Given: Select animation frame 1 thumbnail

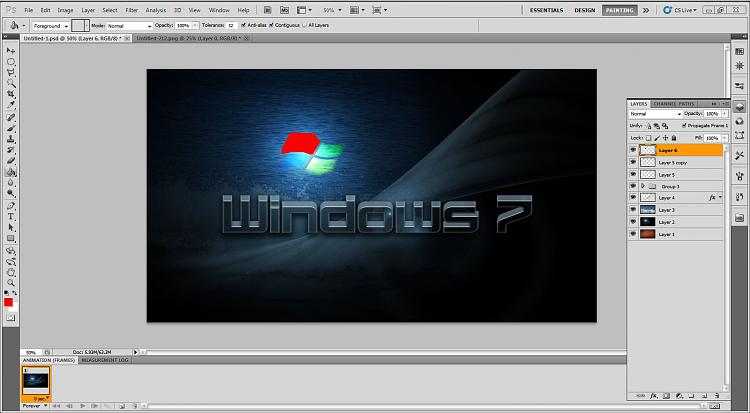Looking at the screenshot, I should [36, 381].
